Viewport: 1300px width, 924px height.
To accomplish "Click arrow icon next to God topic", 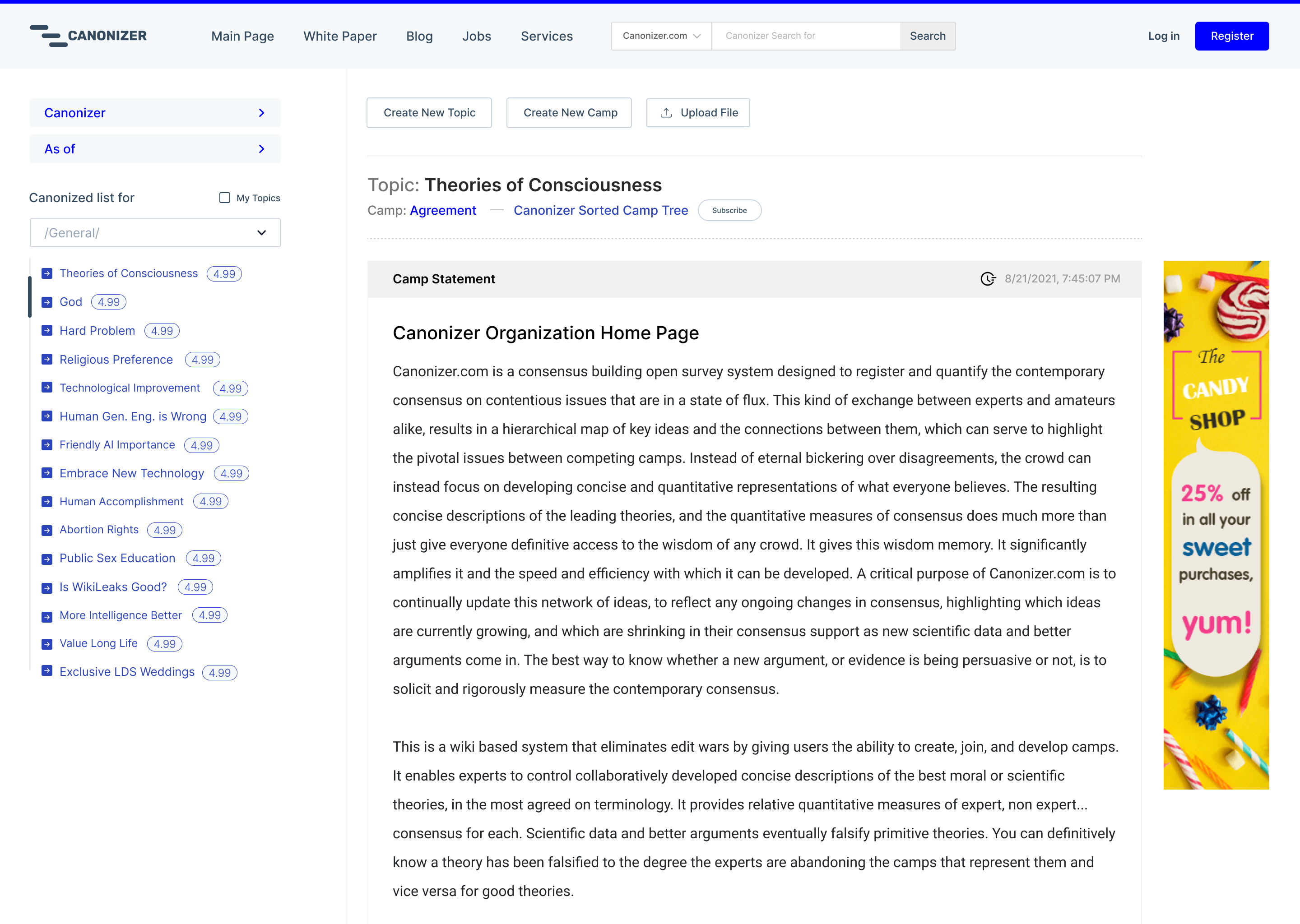I will 47,302.
